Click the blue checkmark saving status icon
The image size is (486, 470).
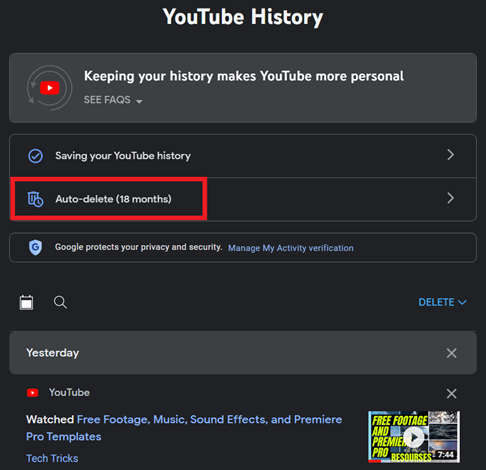click(x=35, y=156)
